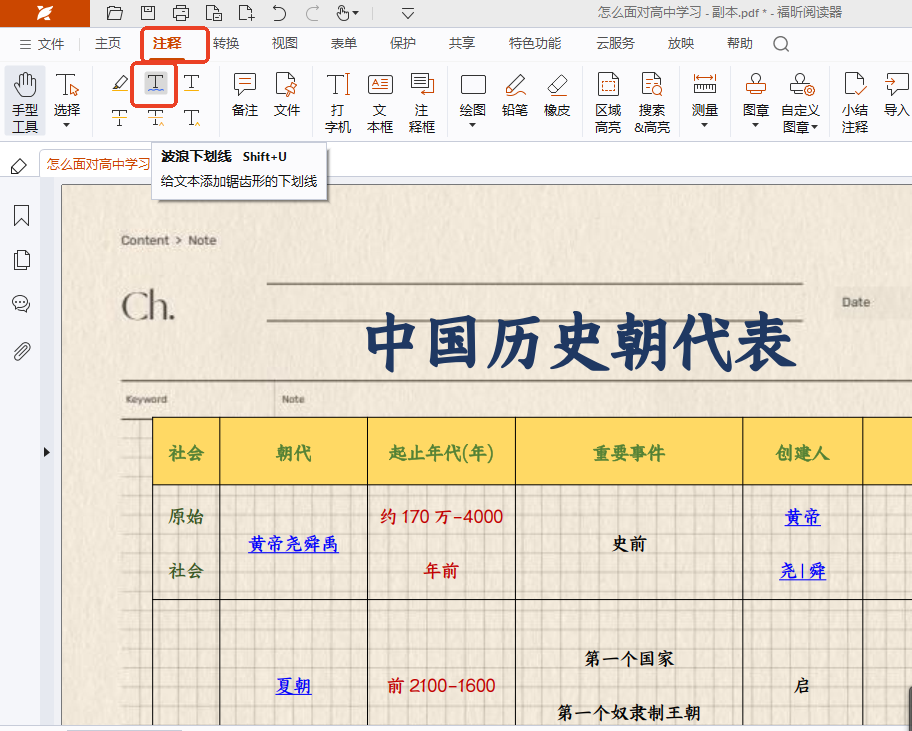Viewport: 912px width, 731px height.
Task: Follow the 夏朝 hyperlink in the table
Action: pos(293,686)
